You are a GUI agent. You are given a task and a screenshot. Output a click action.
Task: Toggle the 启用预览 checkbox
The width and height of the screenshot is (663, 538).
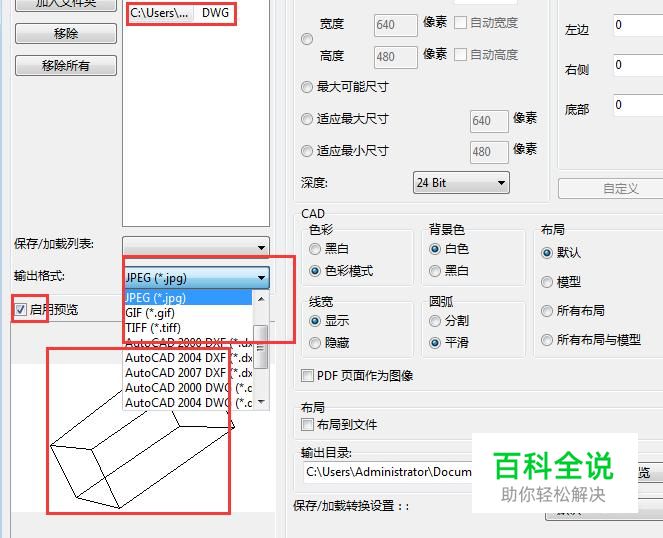(x=20, y=310)
